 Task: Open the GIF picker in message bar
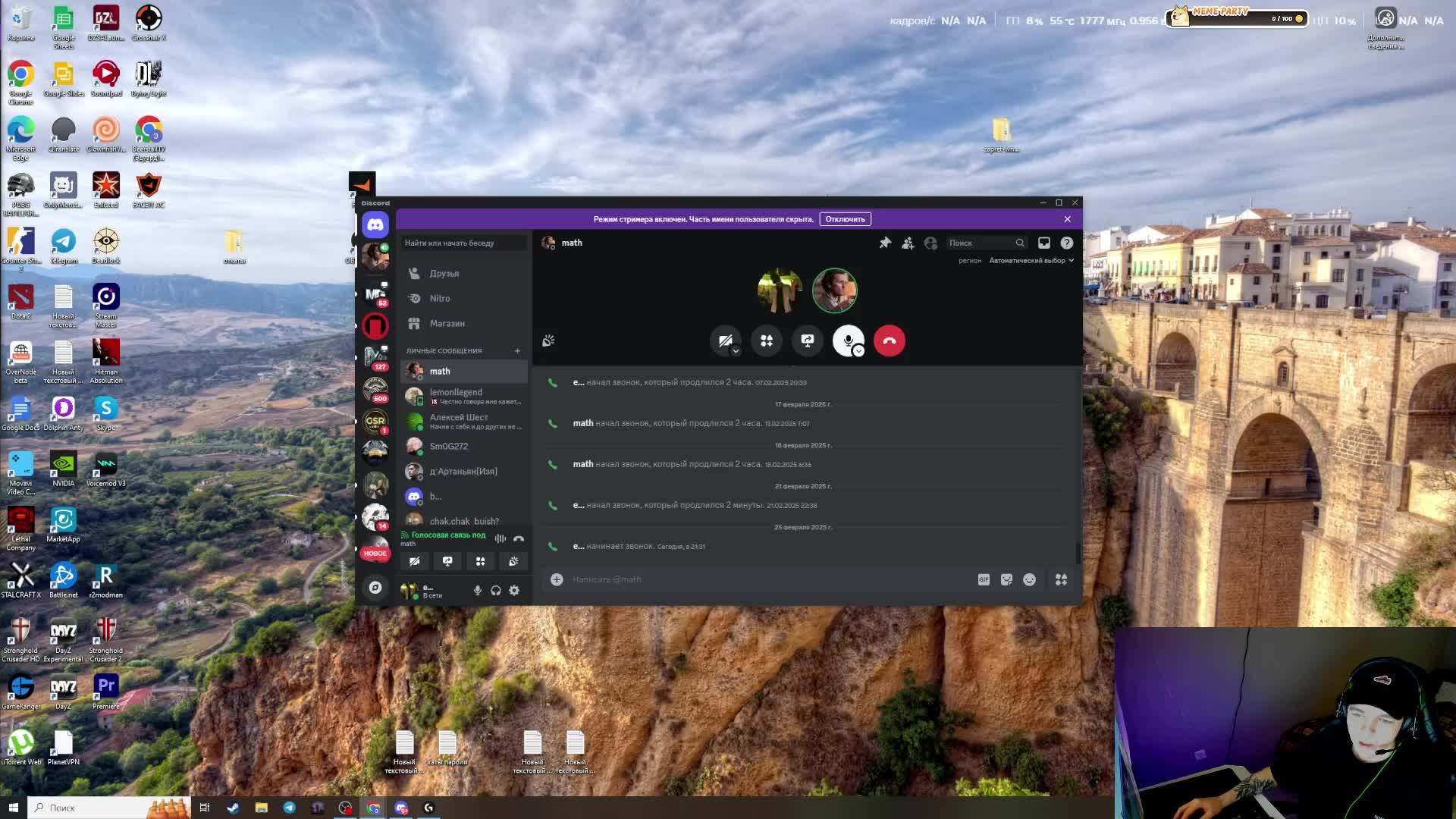point(984,579)
